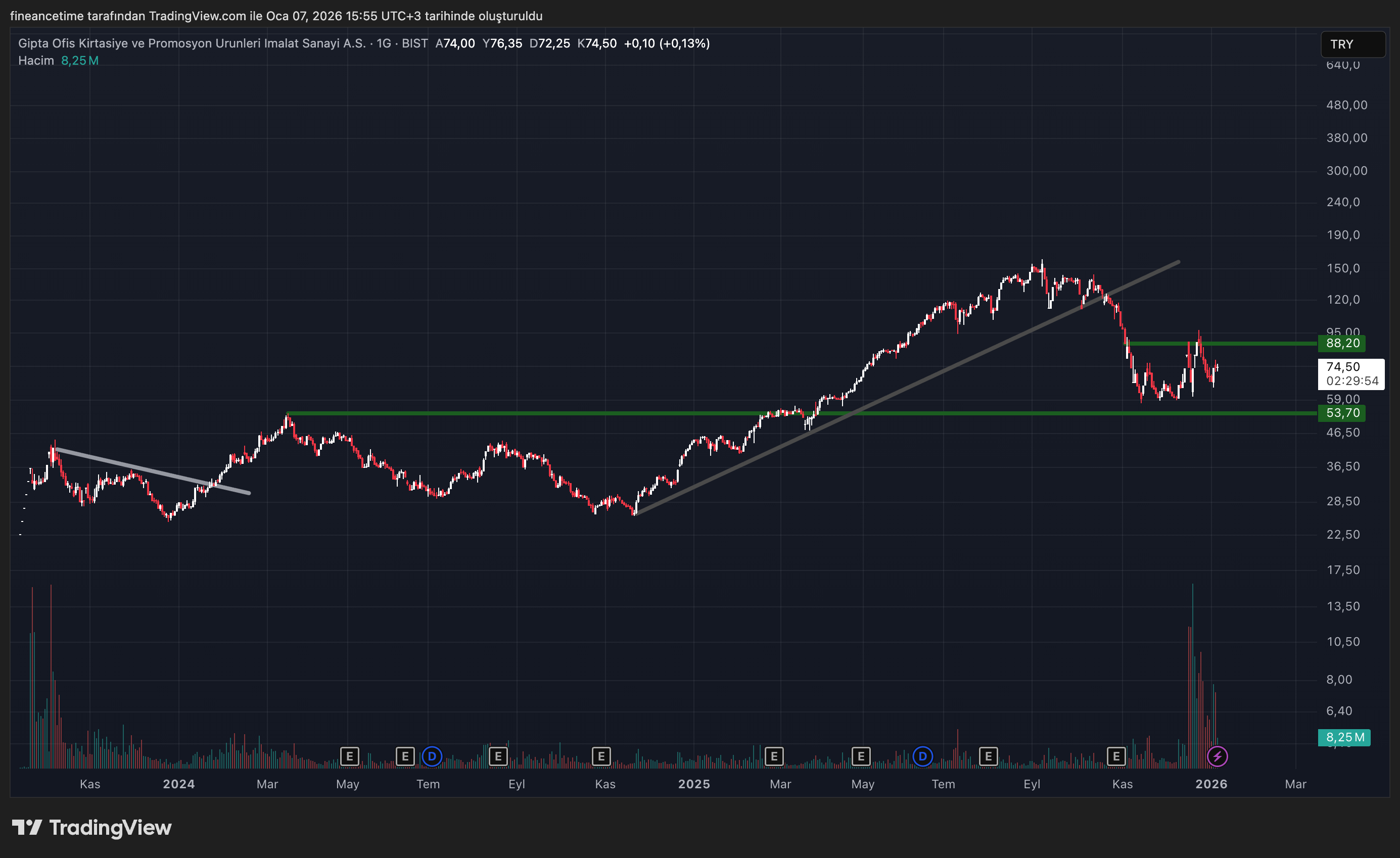Click the E earnings marker above May 2024
Image resolution: width=1400 pixels, height=858 pixels.
(349, 756)
